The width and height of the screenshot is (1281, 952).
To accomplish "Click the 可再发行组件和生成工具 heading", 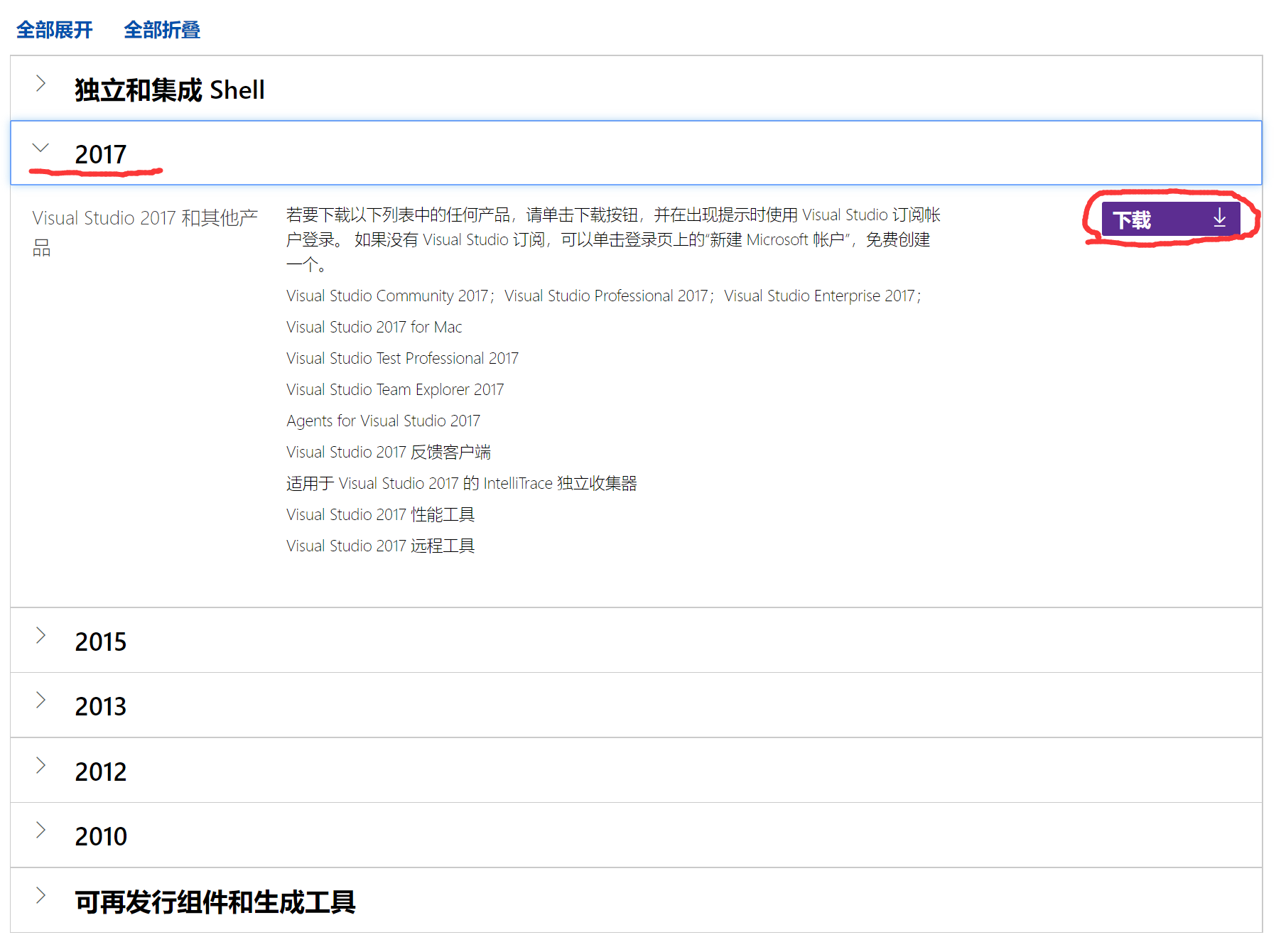I will [x=215, y=902].
